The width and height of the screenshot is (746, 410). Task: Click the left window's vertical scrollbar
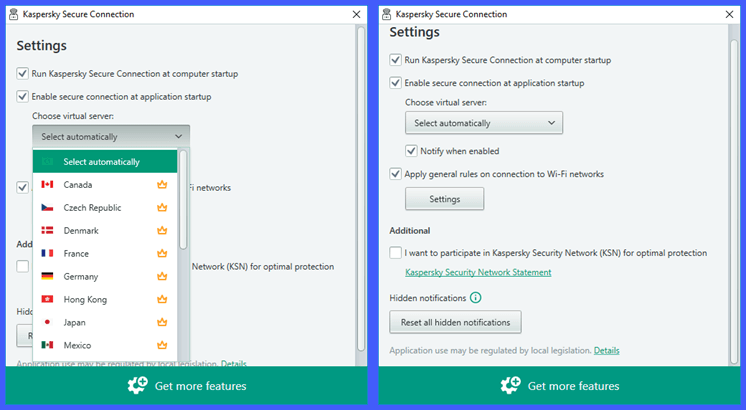point(361,188)
